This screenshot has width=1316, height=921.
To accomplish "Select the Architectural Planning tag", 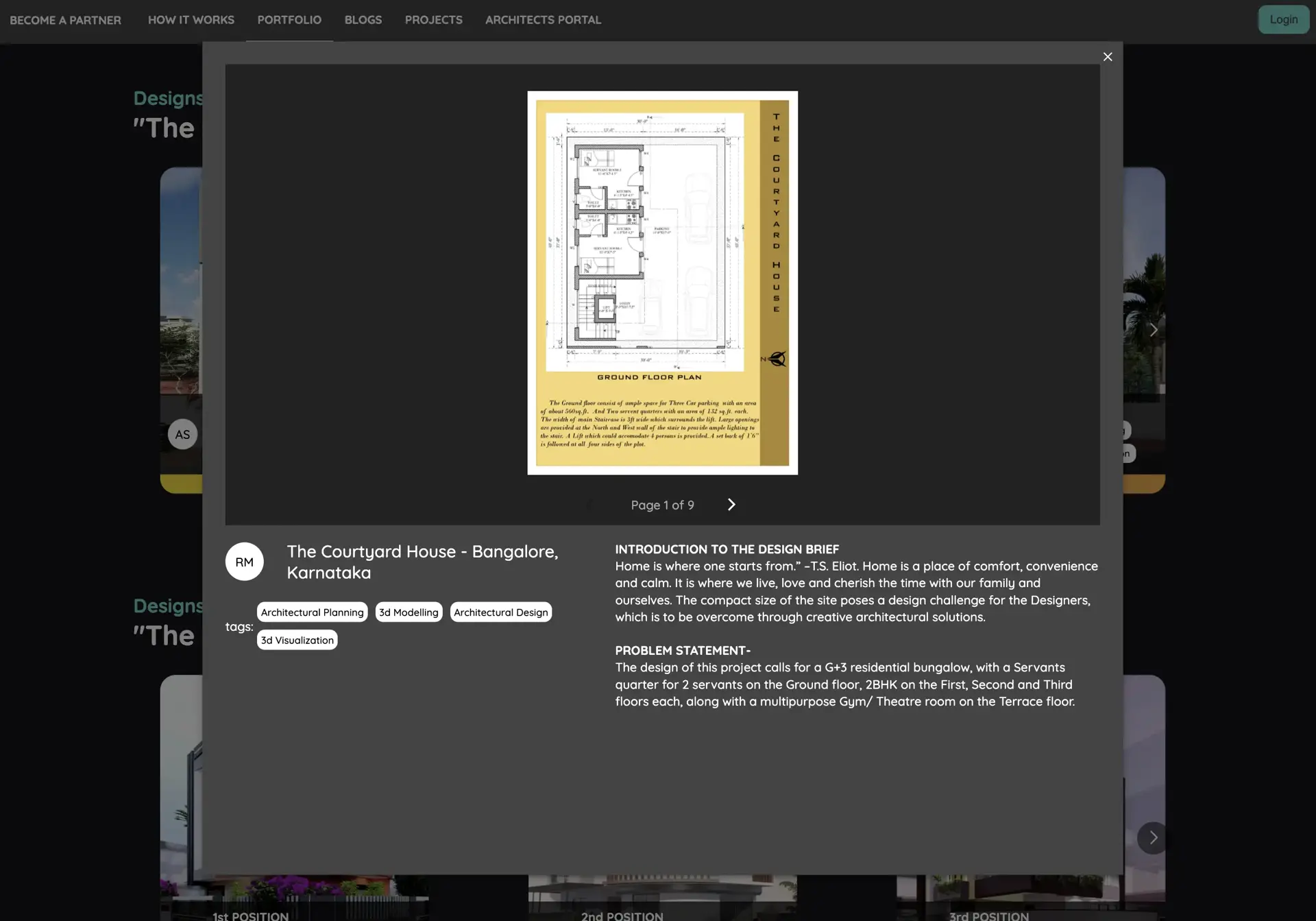I will coord(312,612).
